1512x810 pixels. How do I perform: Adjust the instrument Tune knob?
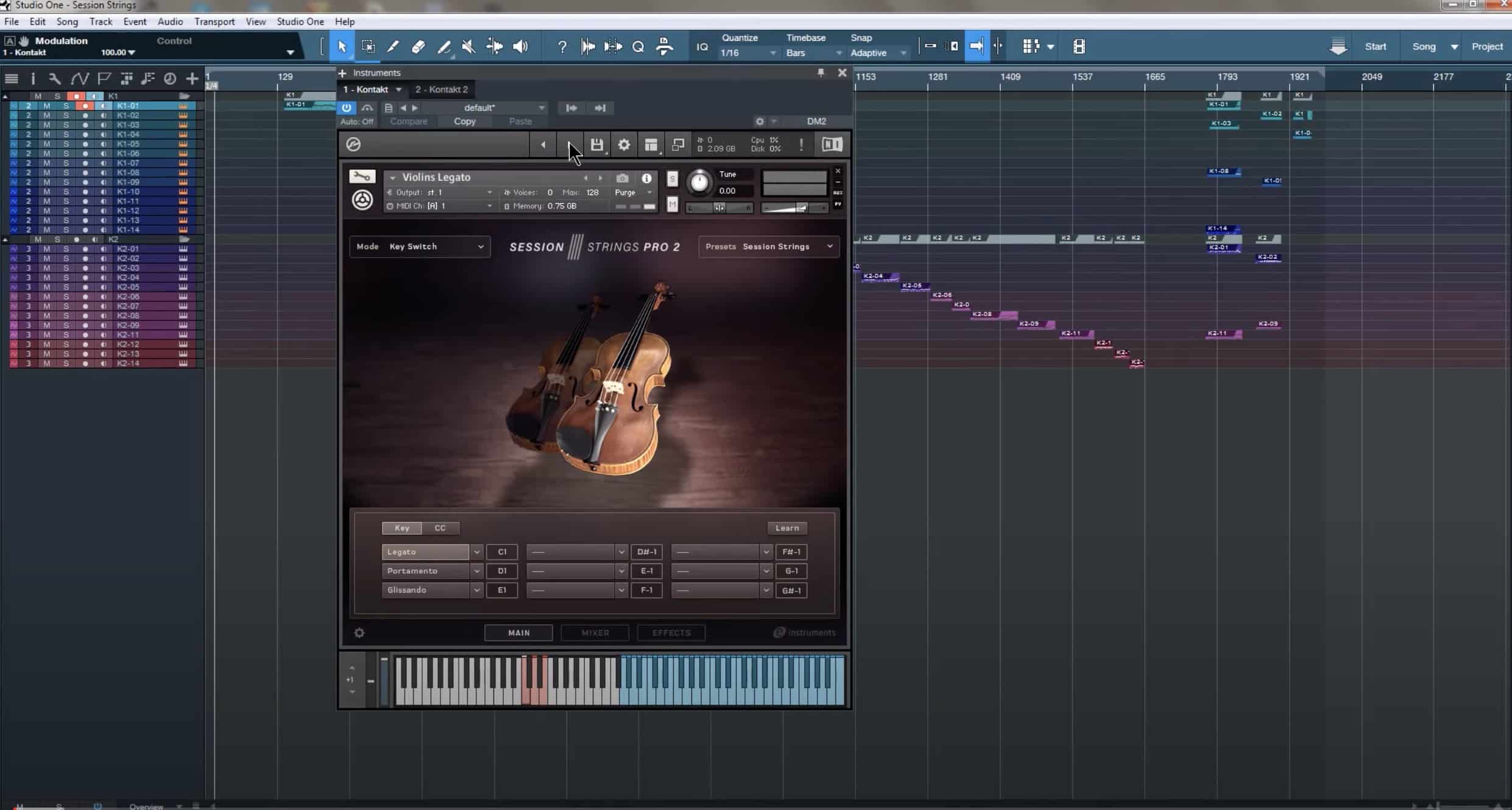pyautogui.click(x=699, y=182)
